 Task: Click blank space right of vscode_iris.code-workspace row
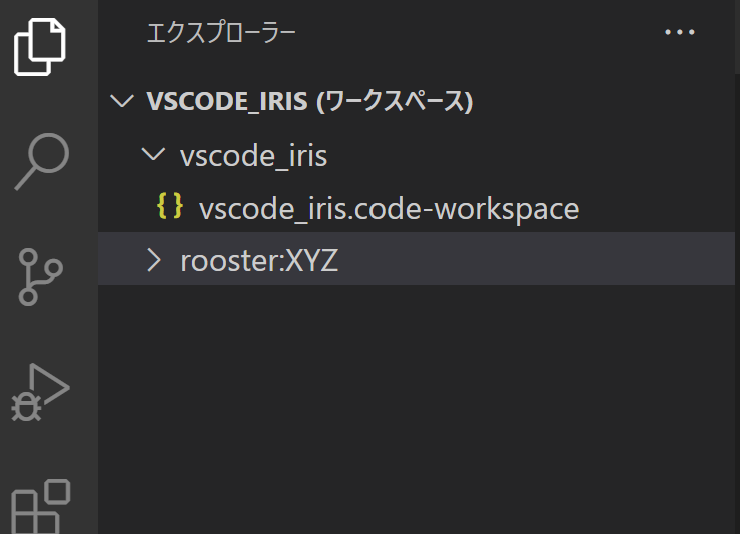660,208
